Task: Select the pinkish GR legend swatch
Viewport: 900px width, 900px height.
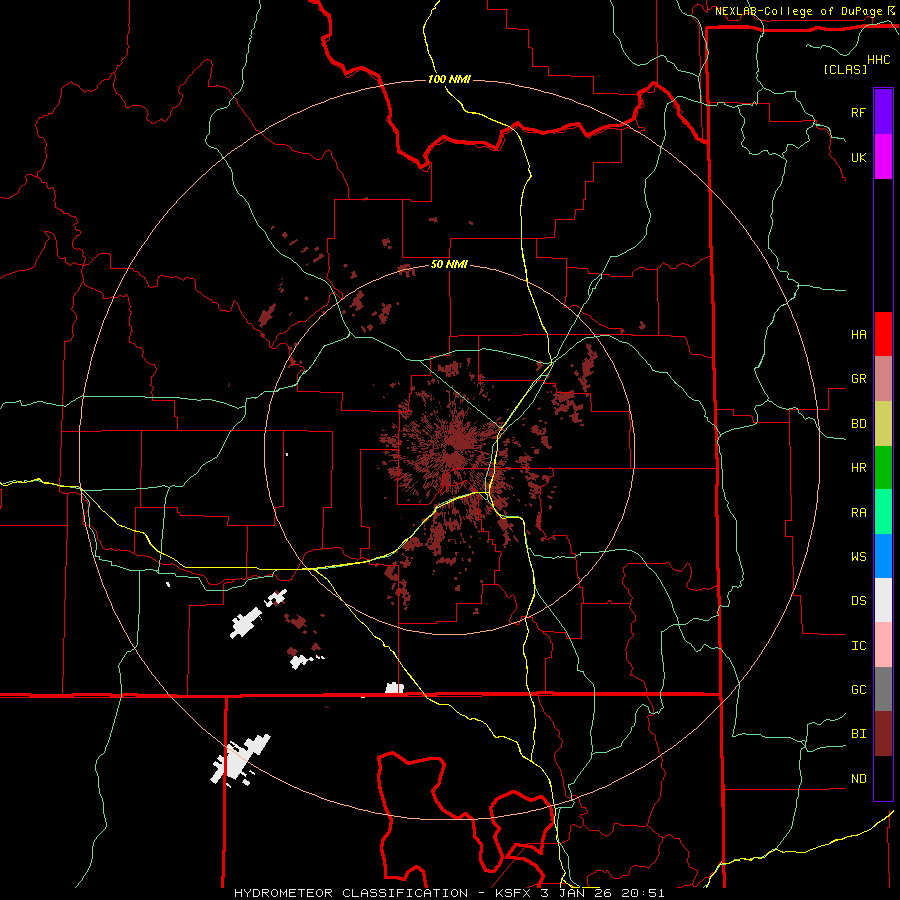Action: (883, 379)
